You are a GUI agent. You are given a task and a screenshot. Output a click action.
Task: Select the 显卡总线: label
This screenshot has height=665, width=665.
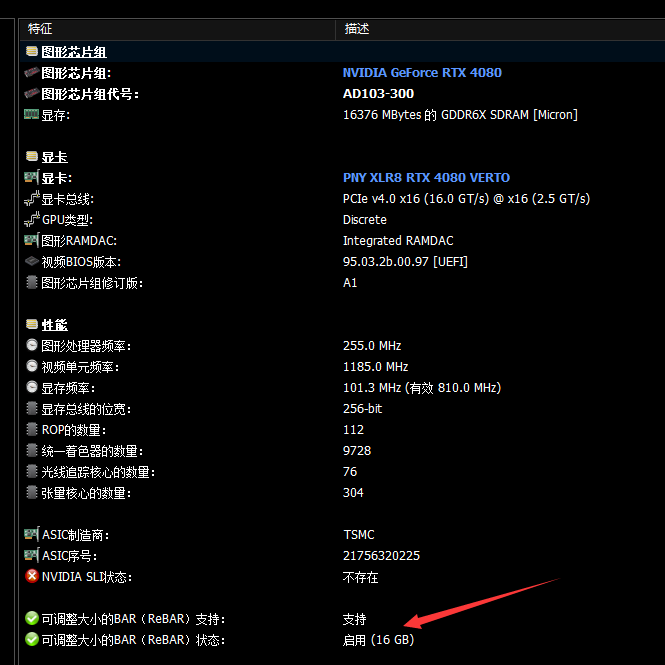click(67, 199)
